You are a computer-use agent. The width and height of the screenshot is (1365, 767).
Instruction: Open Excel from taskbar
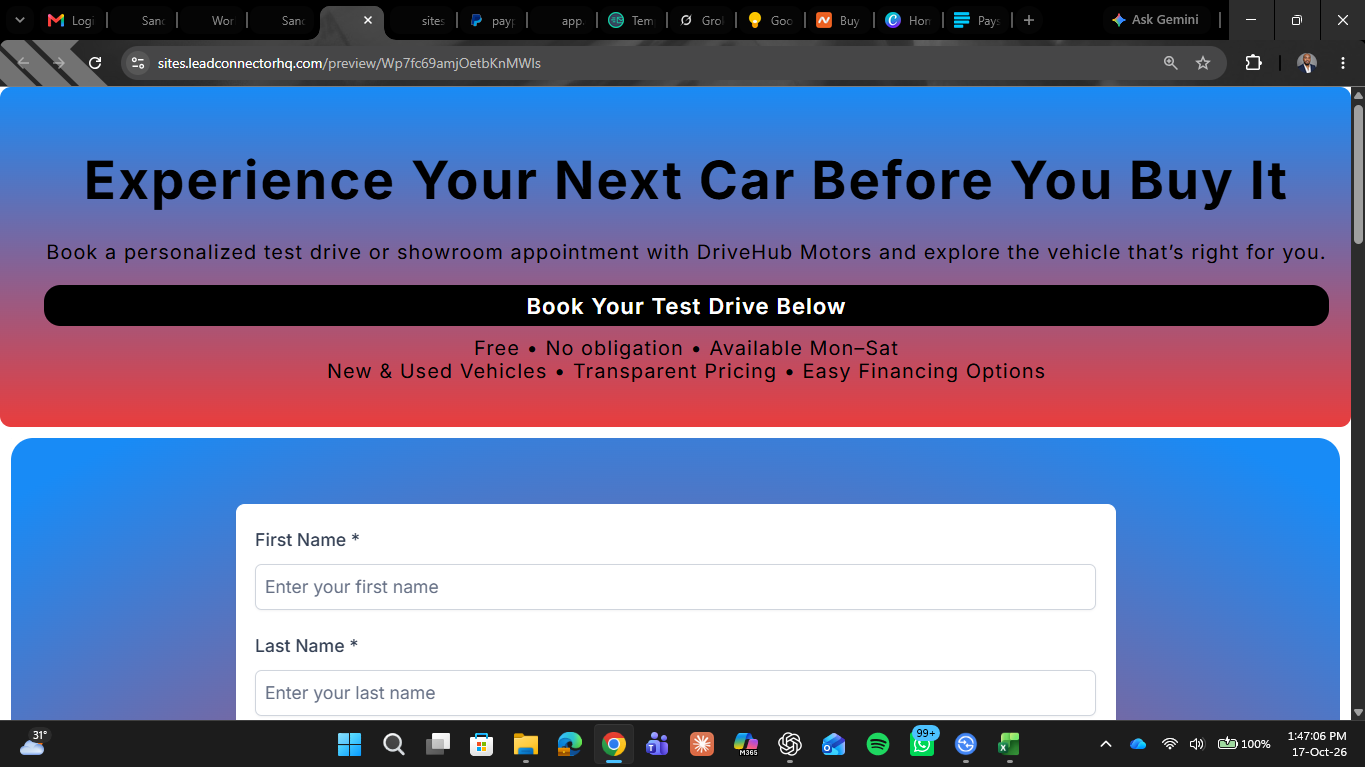coord(1009,744)
